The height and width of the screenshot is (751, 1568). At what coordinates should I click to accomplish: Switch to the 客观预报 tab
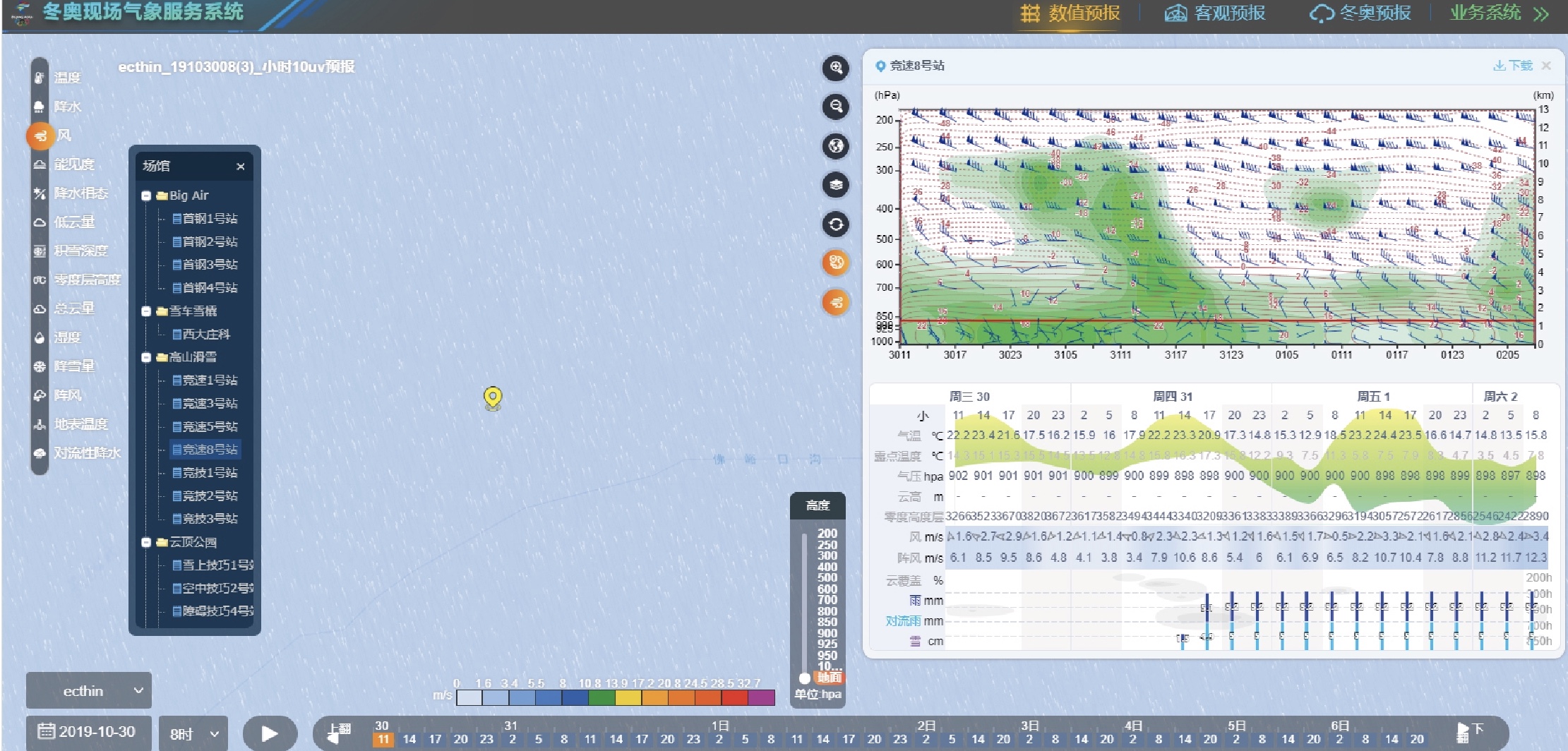tap(1215, 13)
